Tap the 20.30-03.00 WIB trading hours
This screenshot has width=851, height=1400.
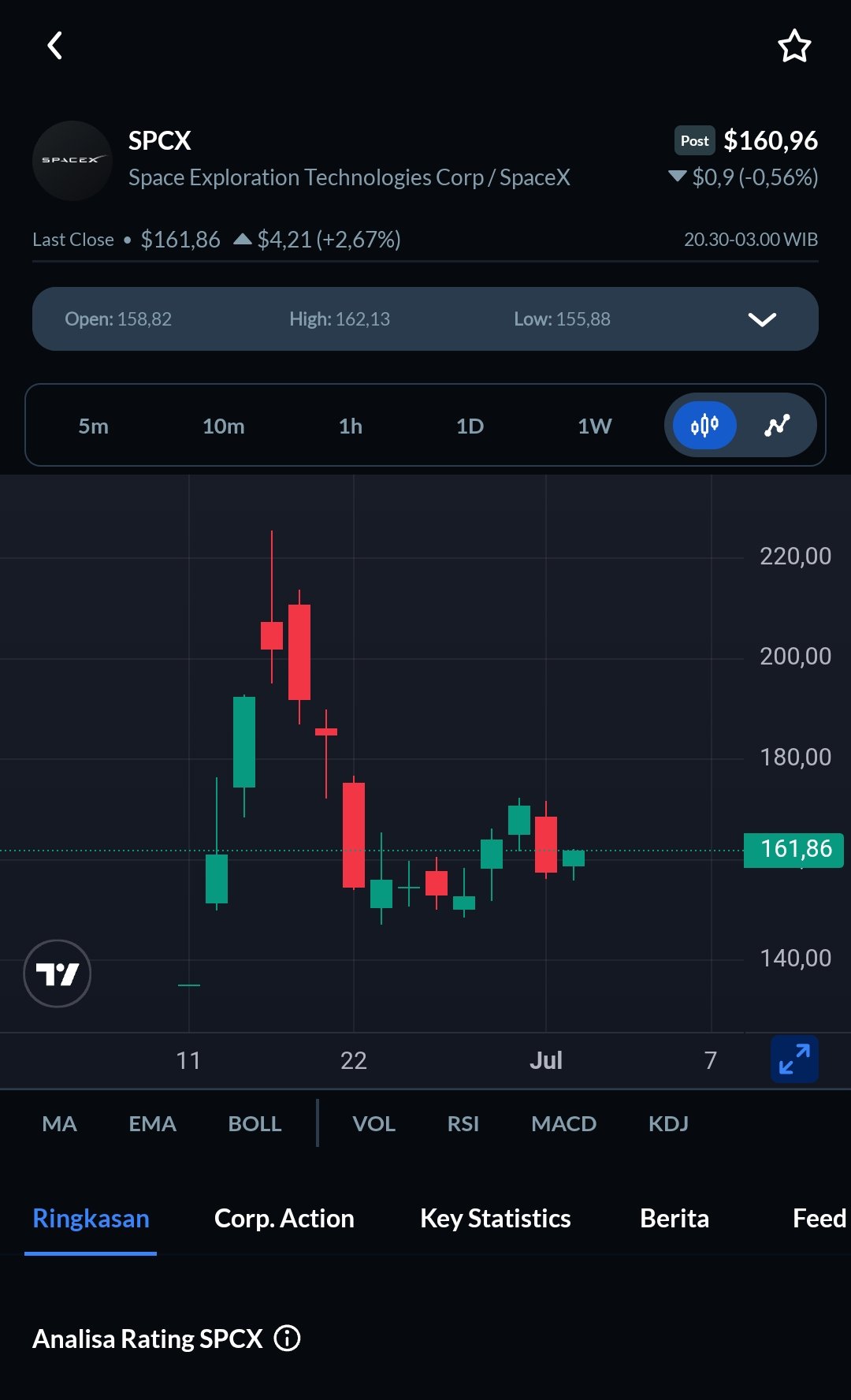tap(751, 240)
